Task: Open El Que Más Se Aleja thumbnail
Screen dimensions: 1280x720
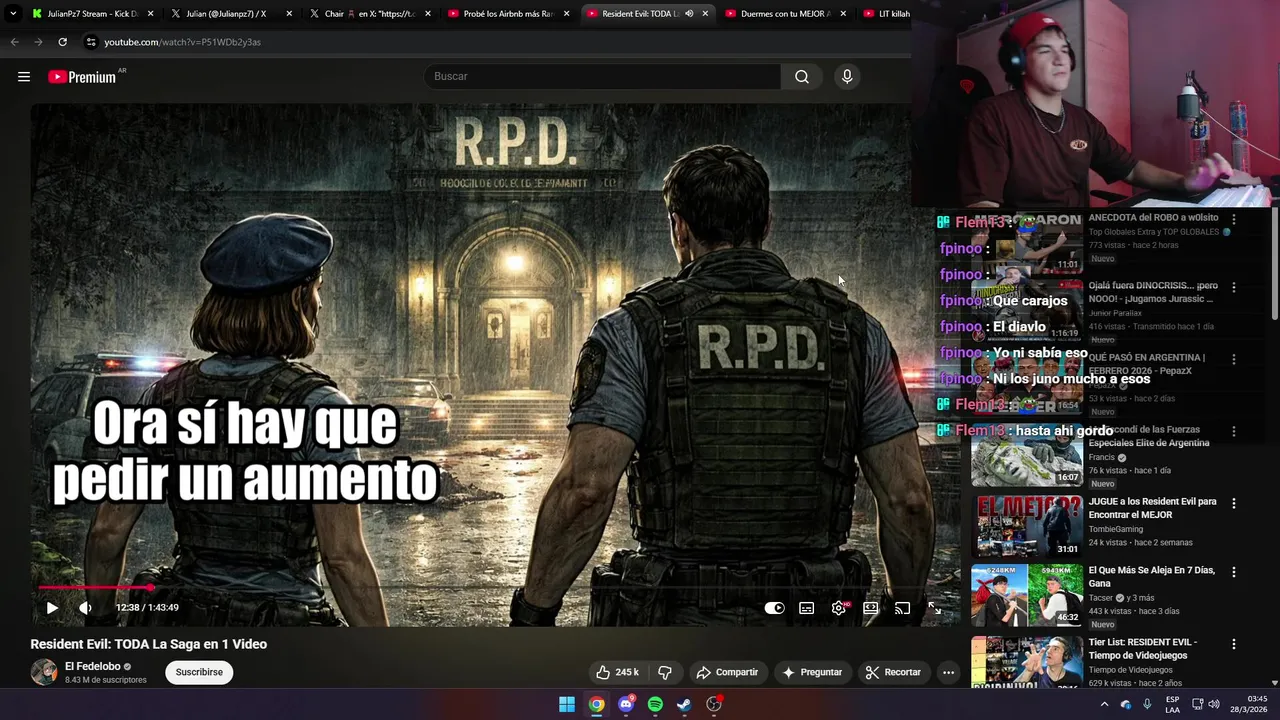Action: click(x=1027, y=595)
